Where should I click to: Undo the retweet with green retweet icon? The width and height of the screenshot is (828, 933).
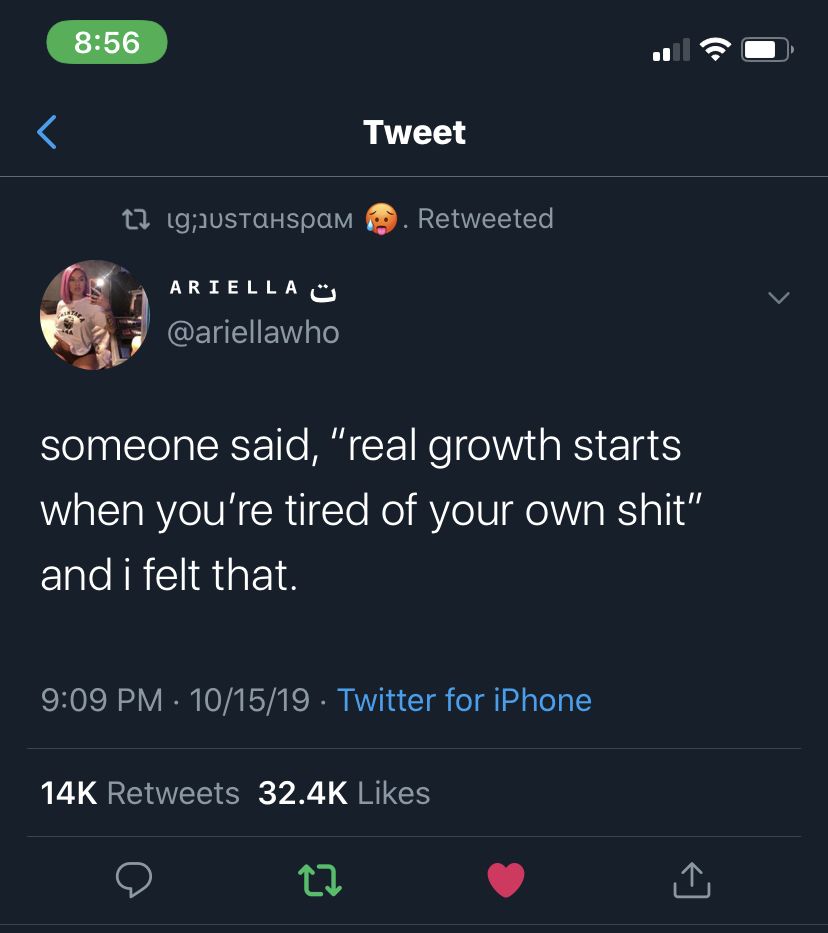point(320,879)
